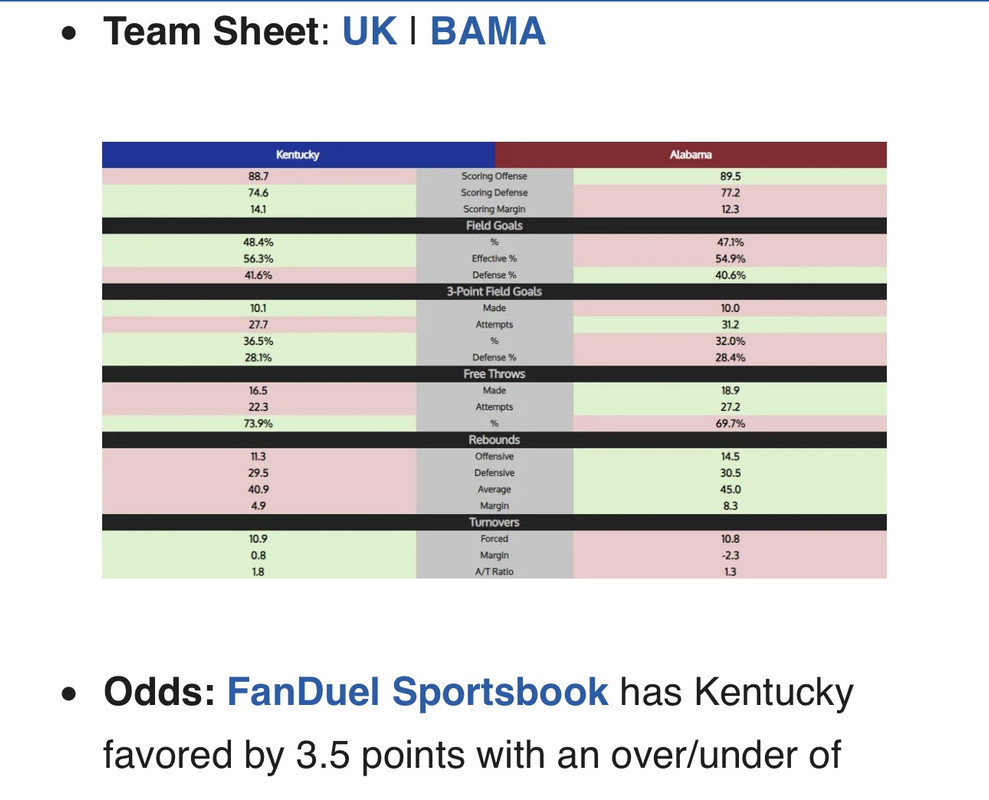Image resolution: width=989 pixels, height=800 pixels.
Task: Click Alabama's 45.0 rebound average value
Action: click(x=730, y=490)
